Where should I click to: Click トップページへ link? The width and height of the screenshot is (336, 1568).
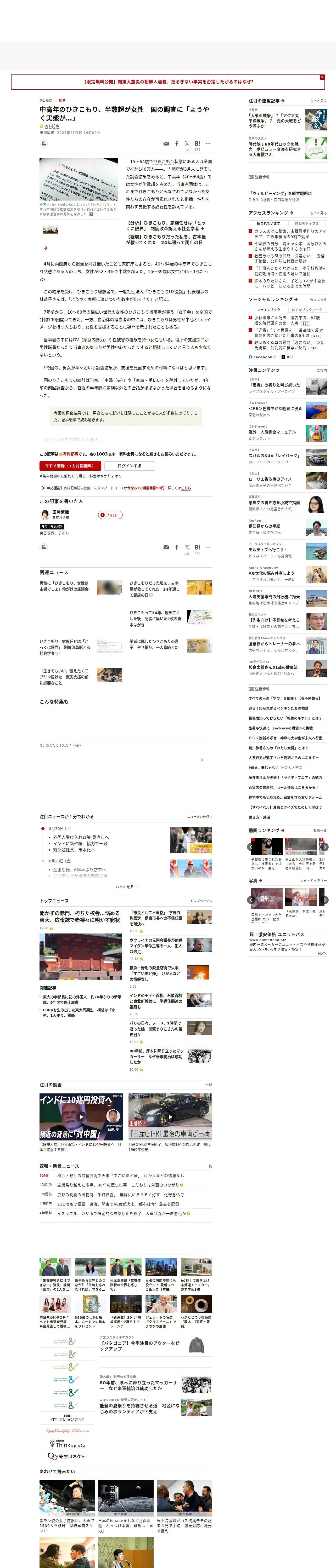click(x=201, y=901)
